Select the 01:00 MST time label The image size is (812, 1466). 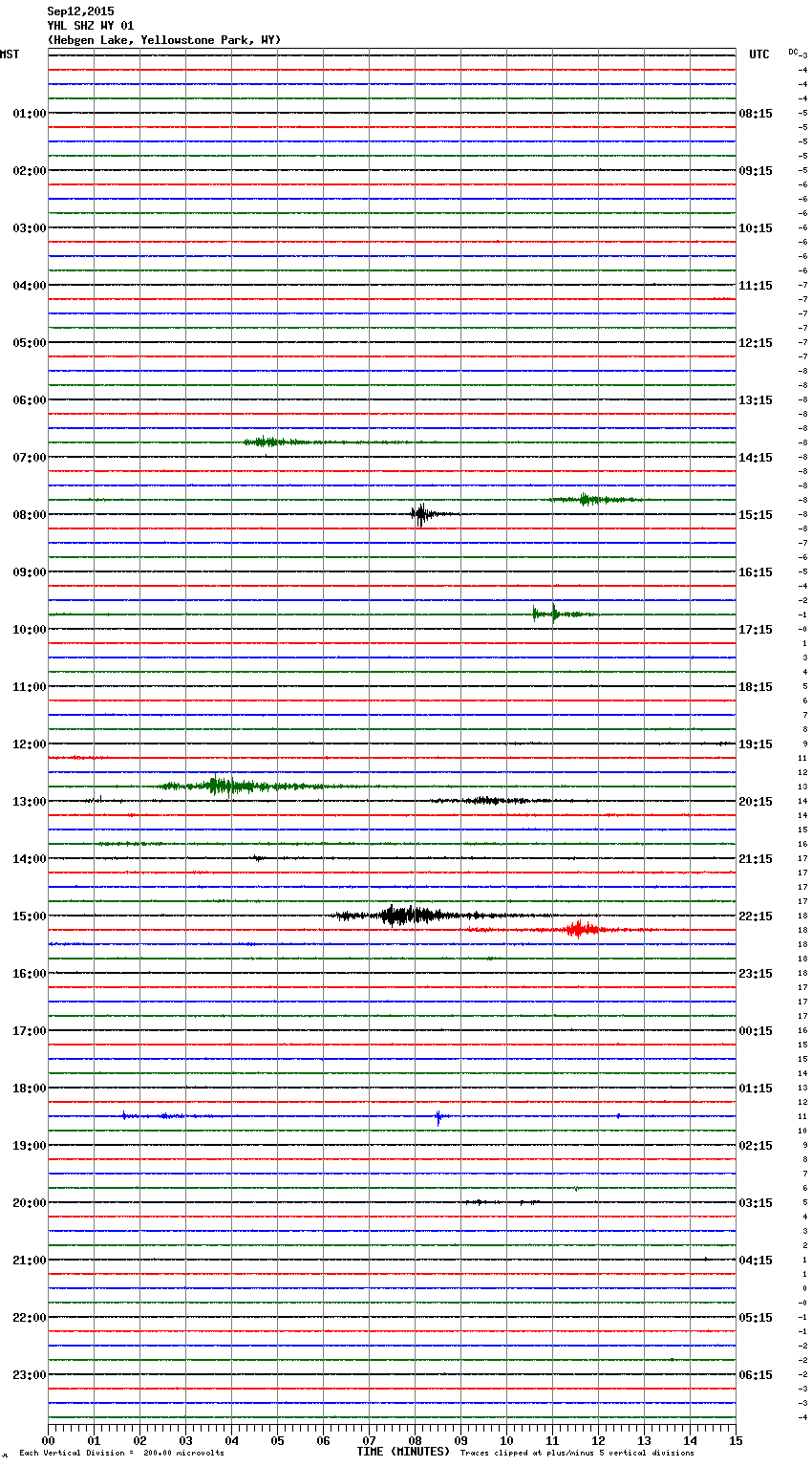click(30, 114)
